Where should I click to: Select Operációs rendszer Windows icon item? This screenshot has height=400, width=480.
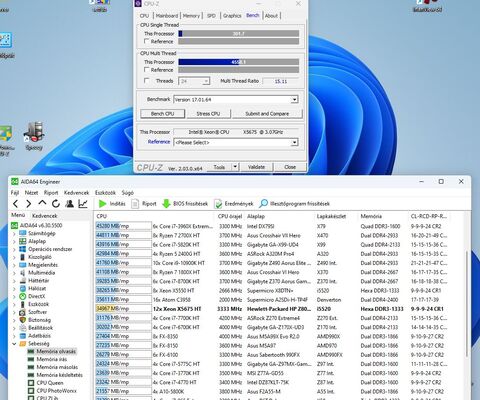pyautogui.click(x=46, y=249)
